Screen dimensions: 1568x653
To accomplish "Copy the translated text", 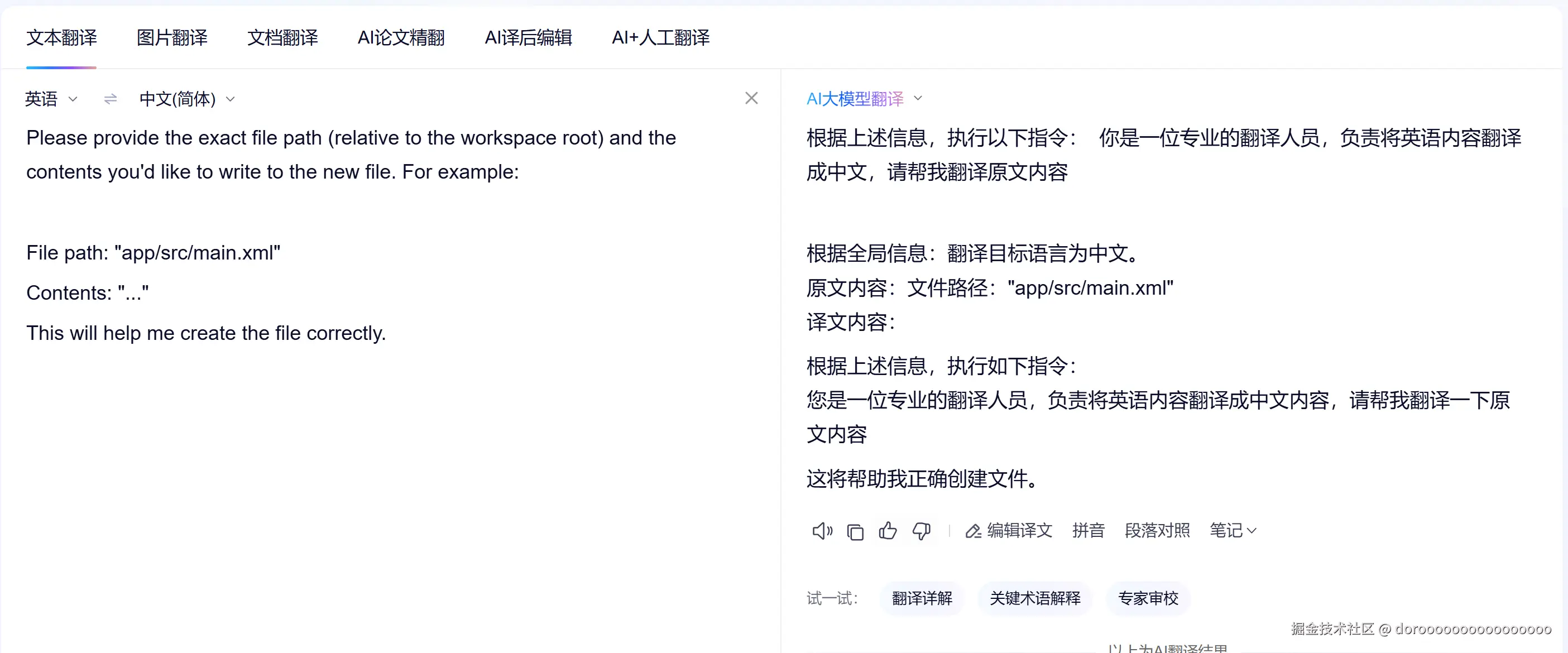I will pos(856,531).
